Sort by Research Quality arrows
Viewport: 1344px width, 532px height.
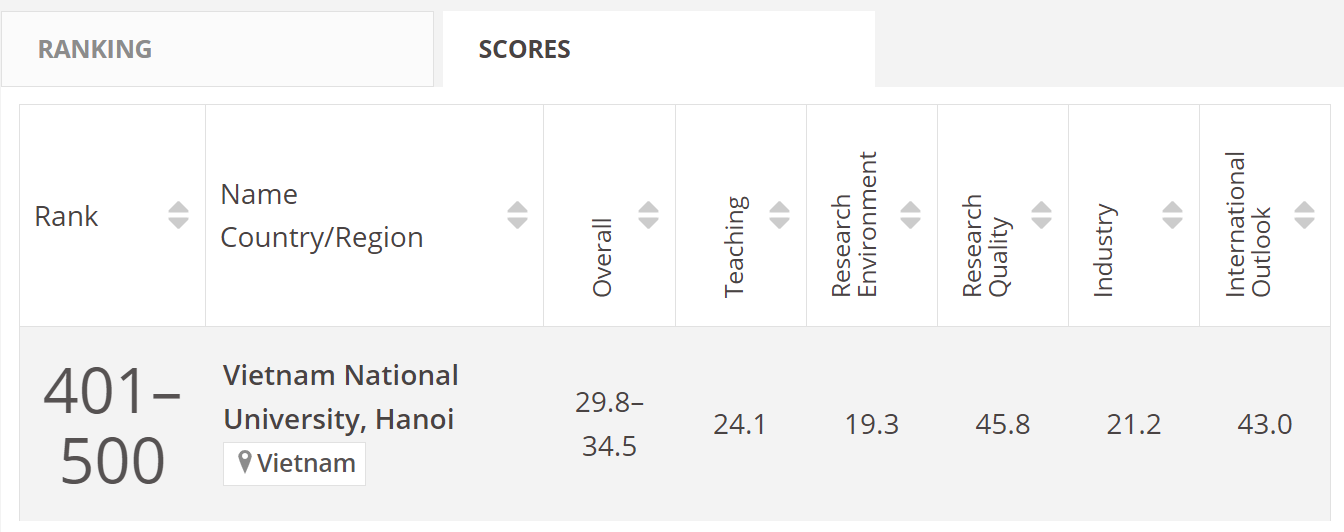coord(1041,215)
